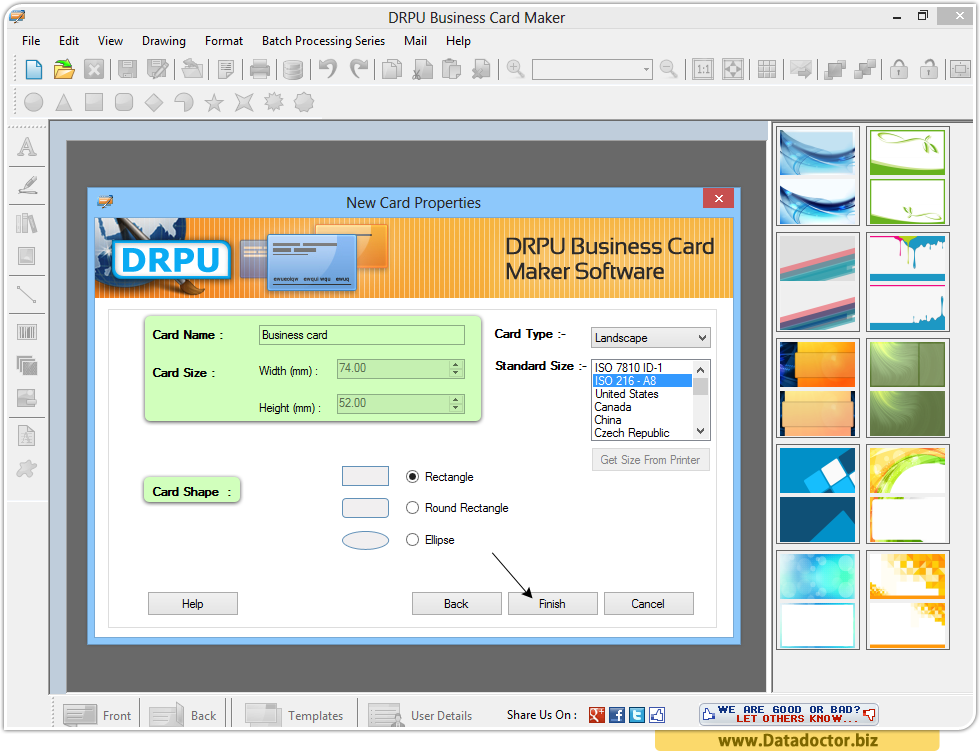Select the Text tool in left sidebar

pyautogui.click(x=27, y=147)
